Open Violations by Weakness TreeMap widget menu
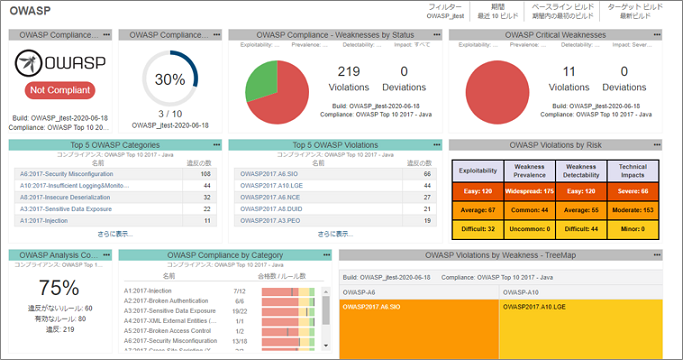The width and height of the screenshot is (683, 360). 657,255
